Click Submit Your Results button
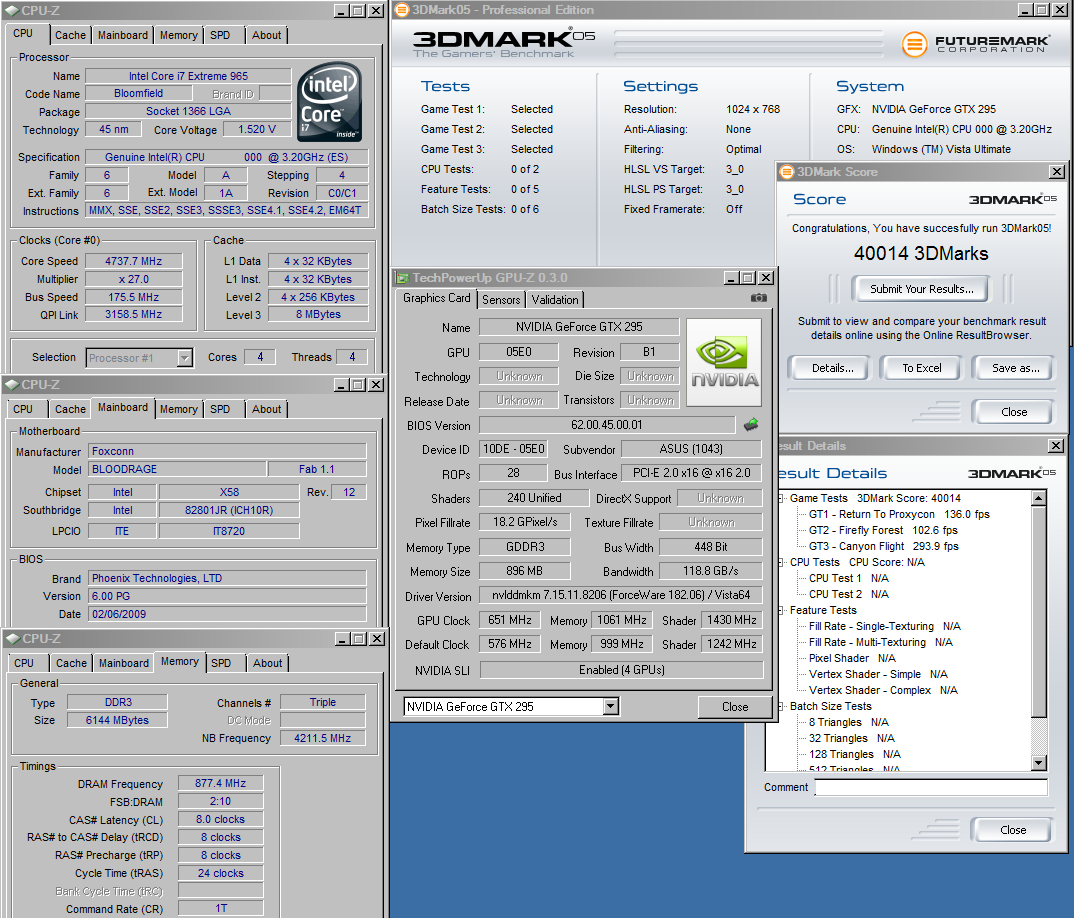Screen dimensions: 1074x918 (x=921, y=289)
